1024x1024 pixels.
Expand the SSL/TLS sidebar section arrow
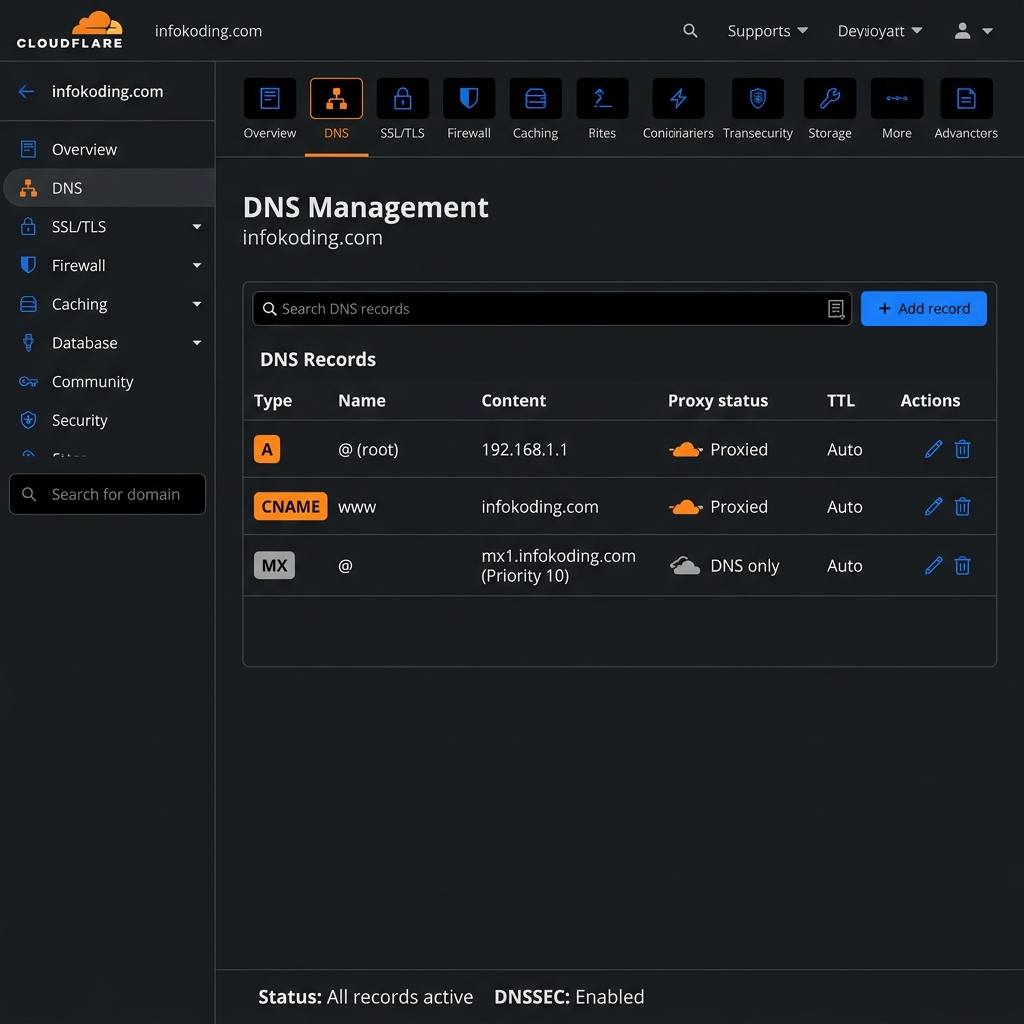pos(197,227)
